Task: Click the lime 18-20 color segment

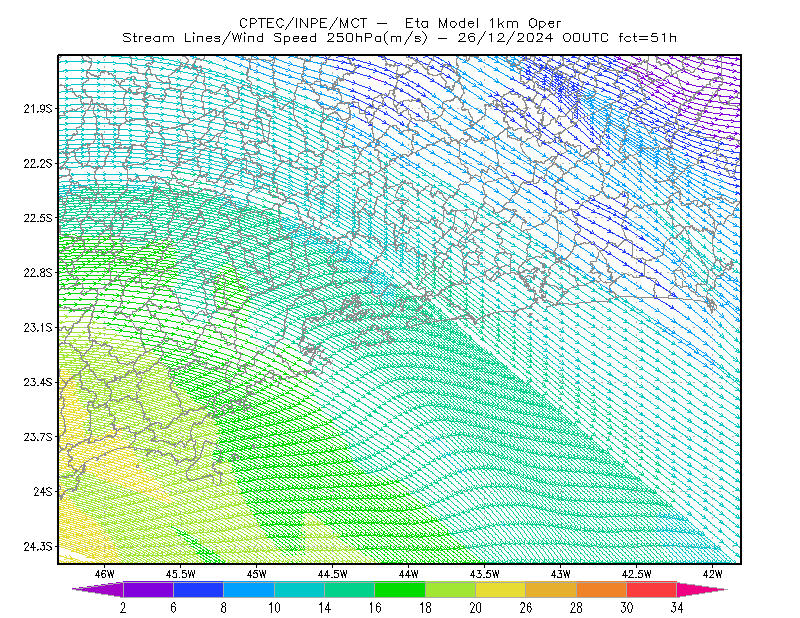Action: (451, 589)
